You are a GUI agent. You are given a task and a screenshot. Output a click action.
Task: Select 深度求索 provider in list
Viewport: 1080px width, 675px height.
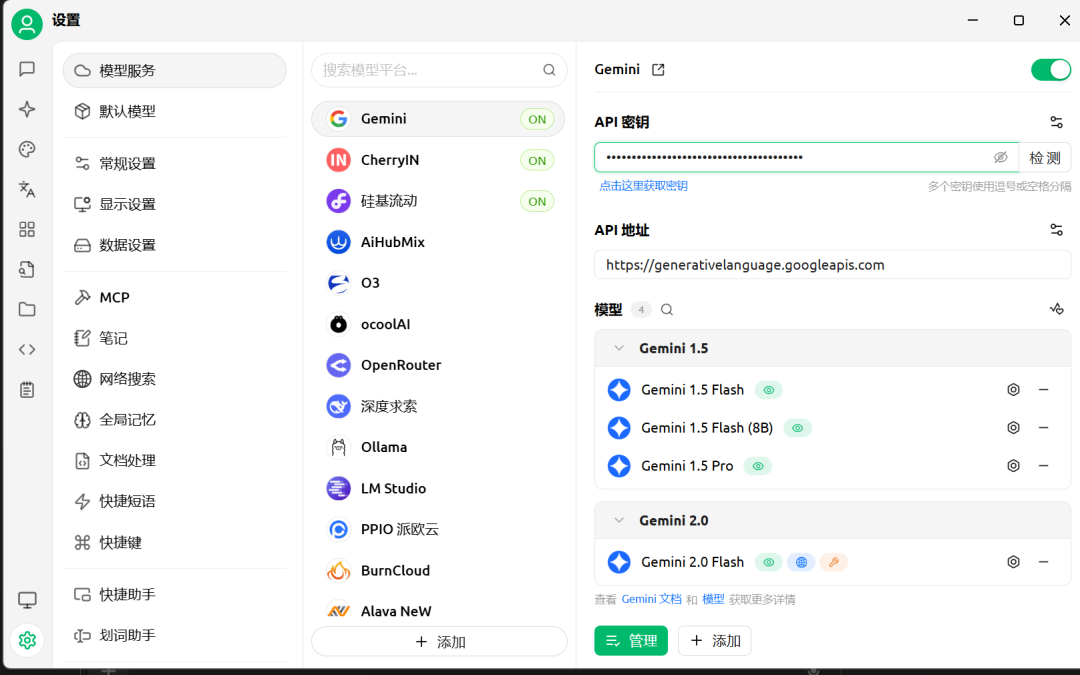click(438, 406)
